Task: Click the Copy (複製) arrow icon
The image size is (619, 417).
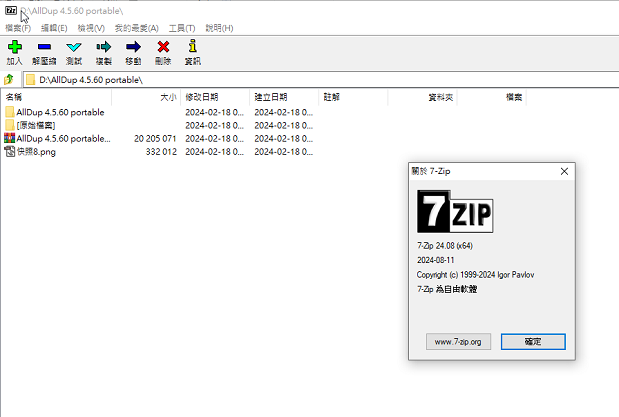Action: pyautogui.click(x=103, y=47)
